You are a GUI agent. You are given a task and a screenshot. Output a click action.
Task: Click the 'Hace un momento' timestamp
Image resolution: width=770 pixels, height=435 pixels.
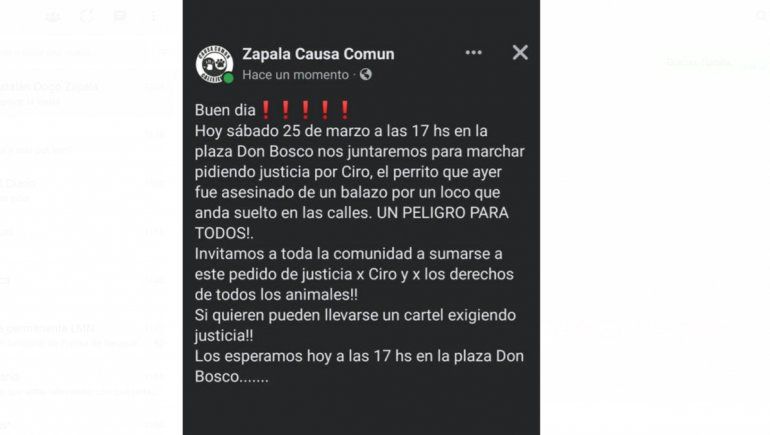tap(296, 75)
